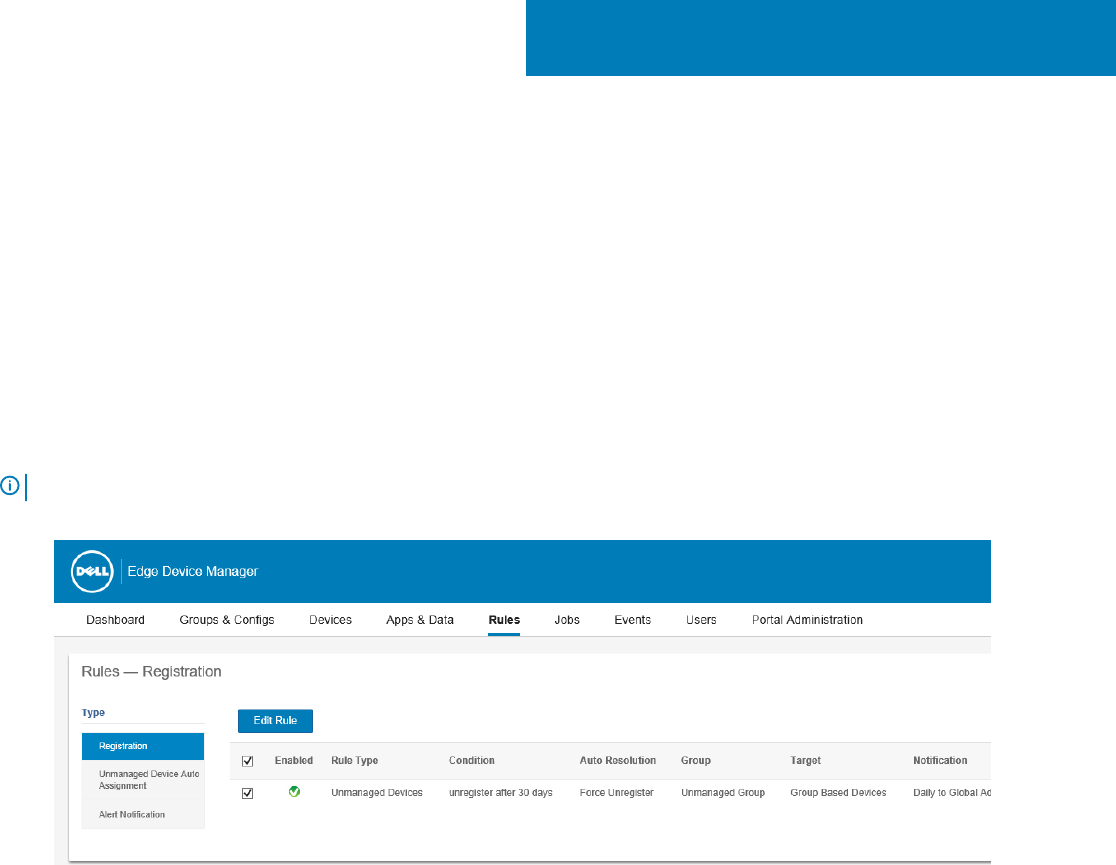The height and width of the screenshot is (865, 1116).
Task: Open Portal Administration tab
Action: point(807,620)
